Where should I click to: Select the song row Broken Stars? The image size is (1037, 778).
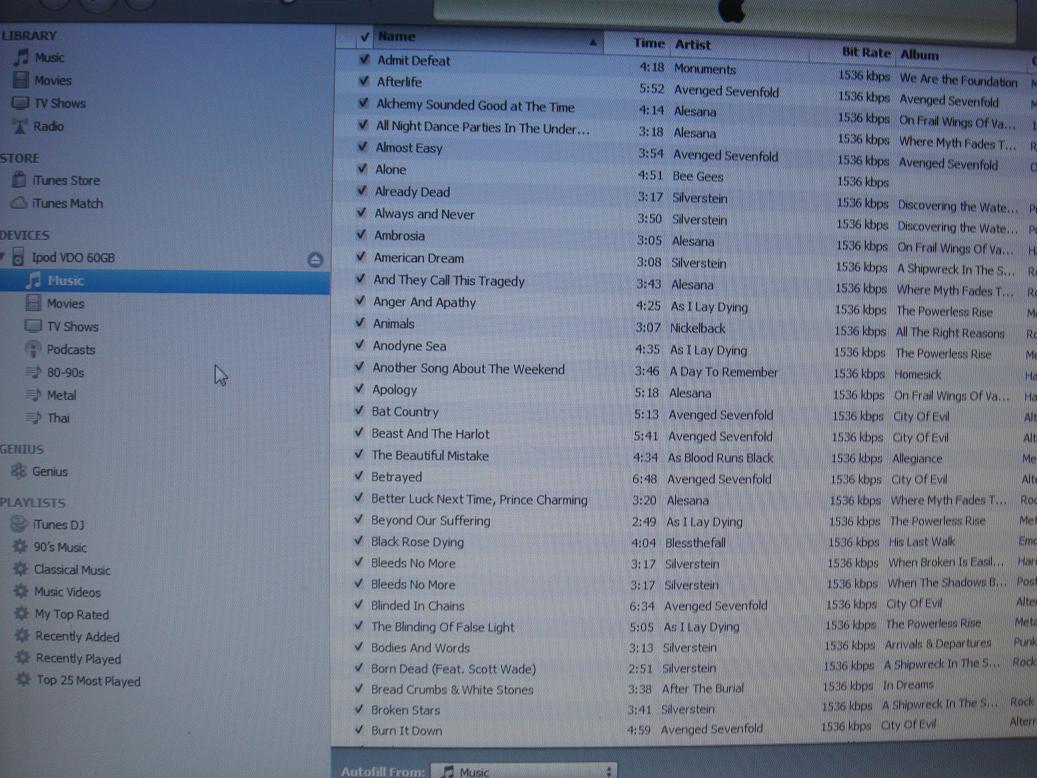click(405, 710)
